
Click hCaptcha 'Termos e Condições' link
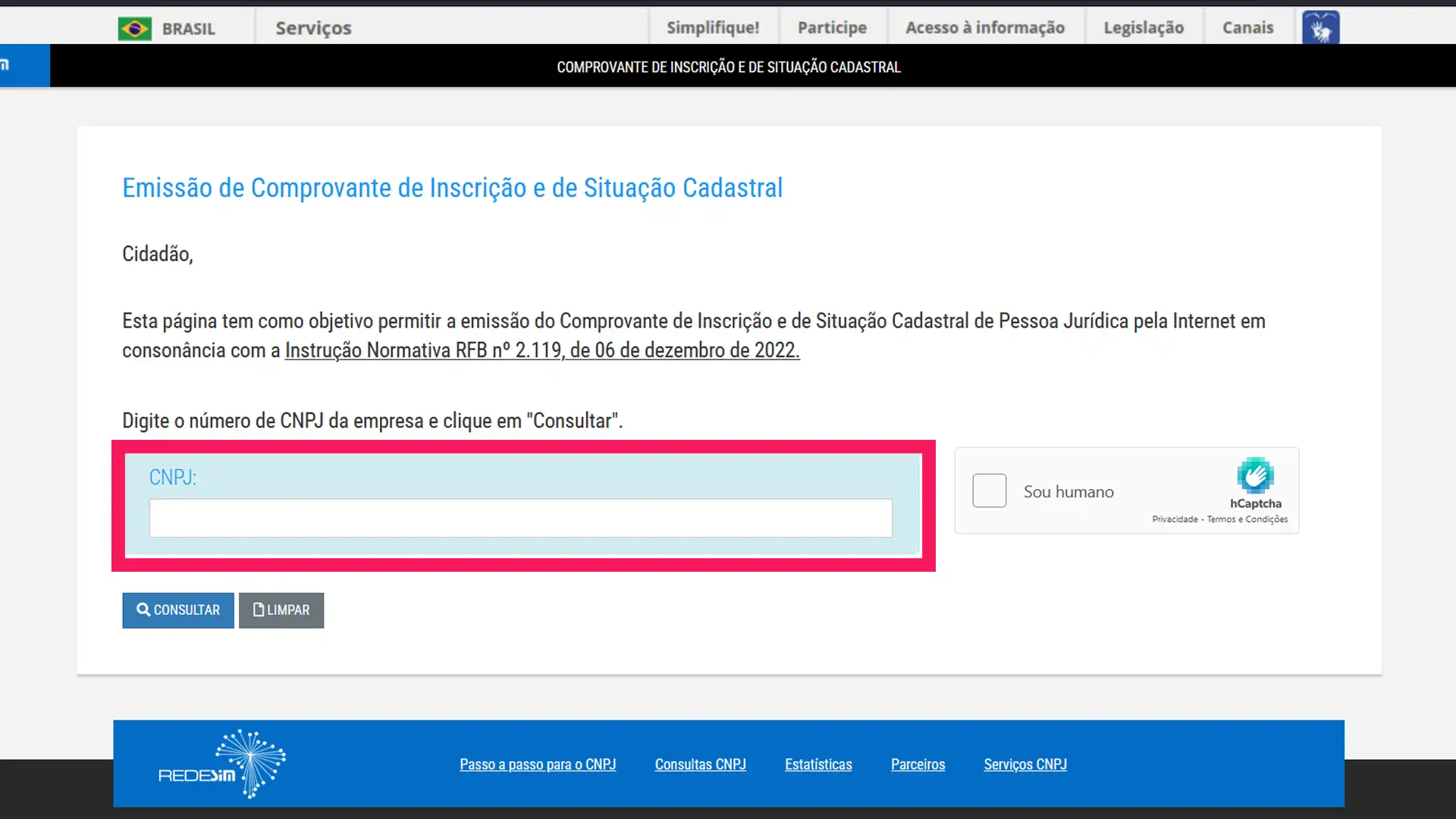[1247, 519]
